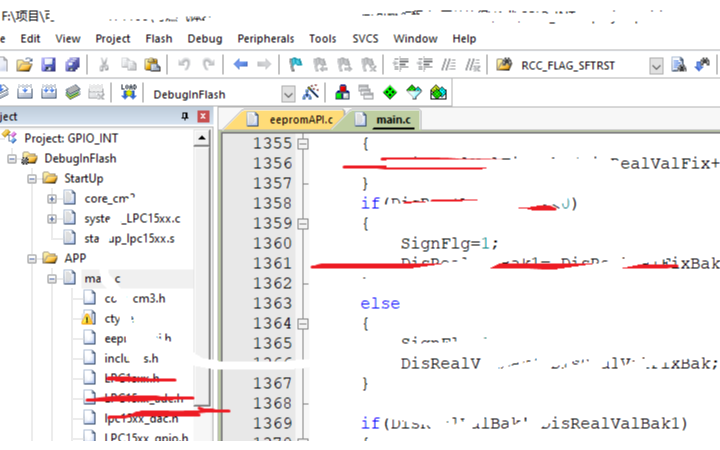The height and width of the screenshot is (450, 720).
Task: Collapse the StartUp group
Action: (32, 179)
